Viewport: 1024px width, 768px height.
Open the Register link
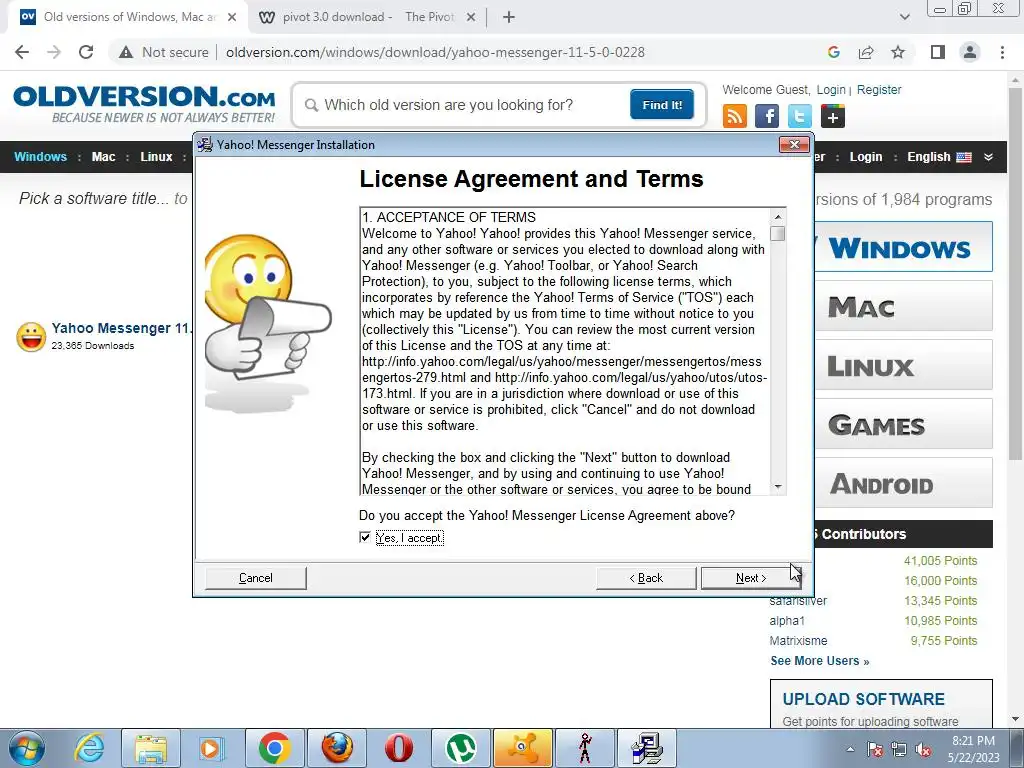point(879,89)
